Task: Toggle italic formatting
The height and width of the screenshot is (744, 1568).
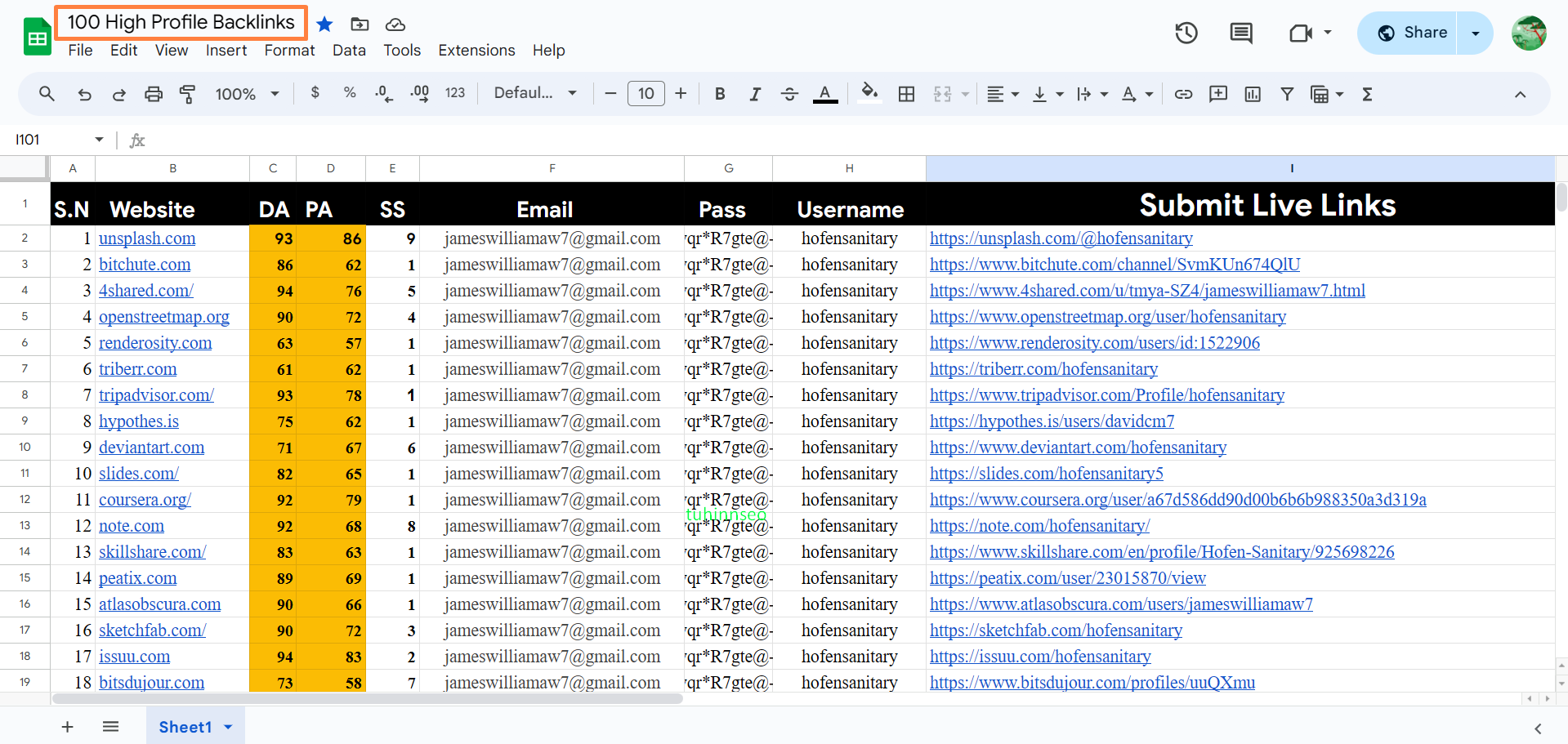Action: click(x=754, y=94)
